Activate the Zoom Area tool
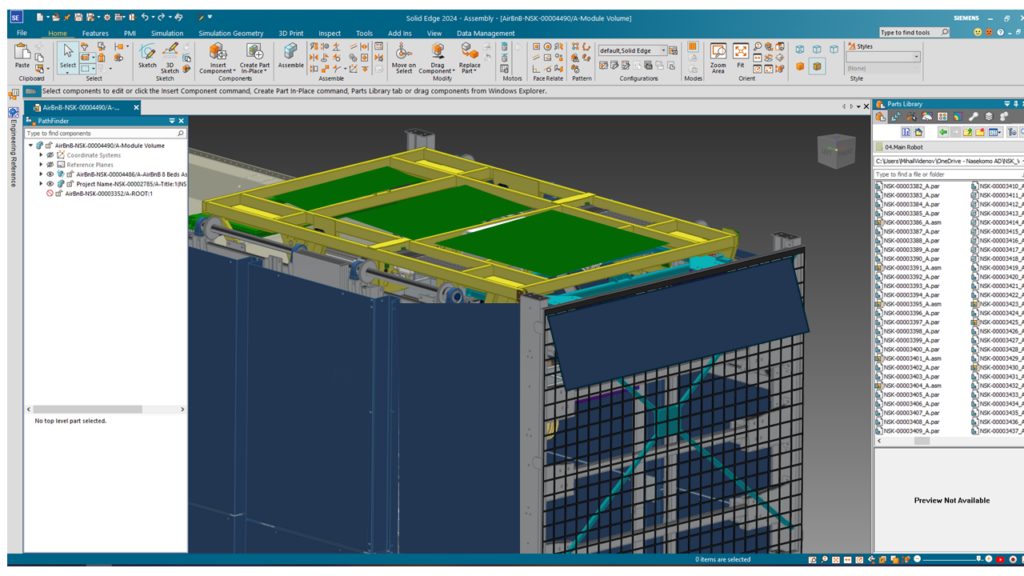The image size is (1024, 576). [x=718, y=55]
